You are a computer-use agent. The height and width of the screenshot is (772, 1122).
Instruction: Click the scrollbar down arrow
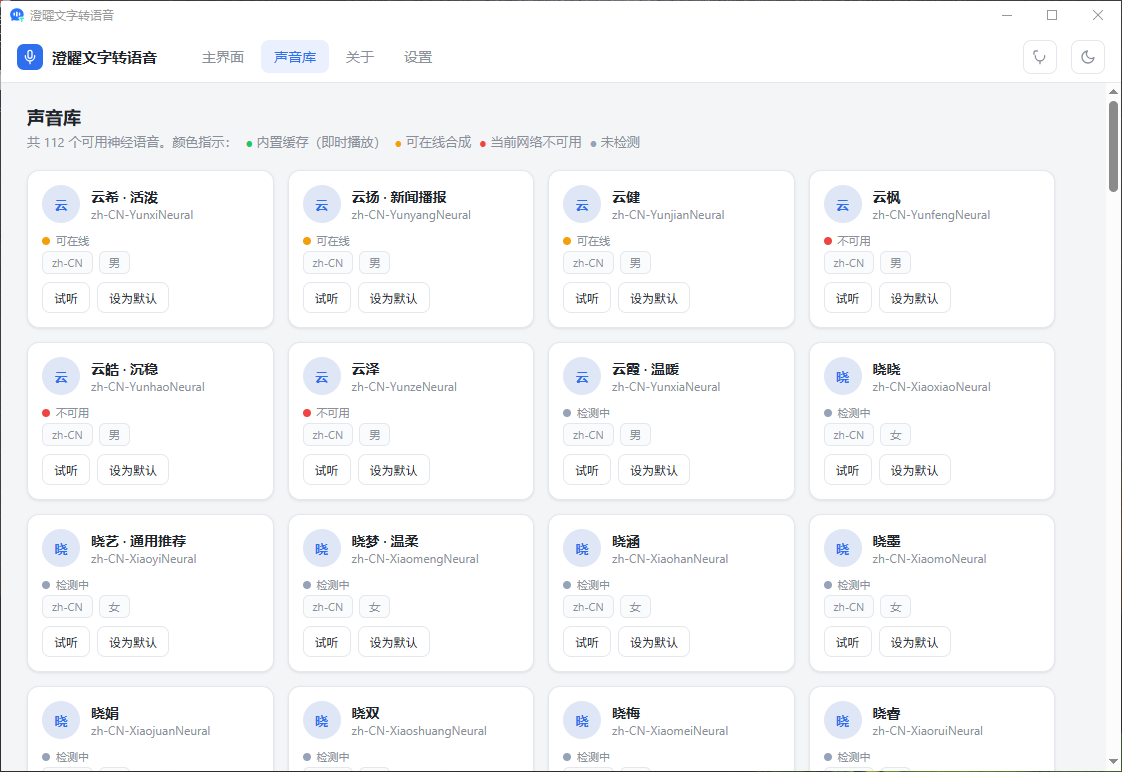pyautogui.click(x=1113, y=761)
